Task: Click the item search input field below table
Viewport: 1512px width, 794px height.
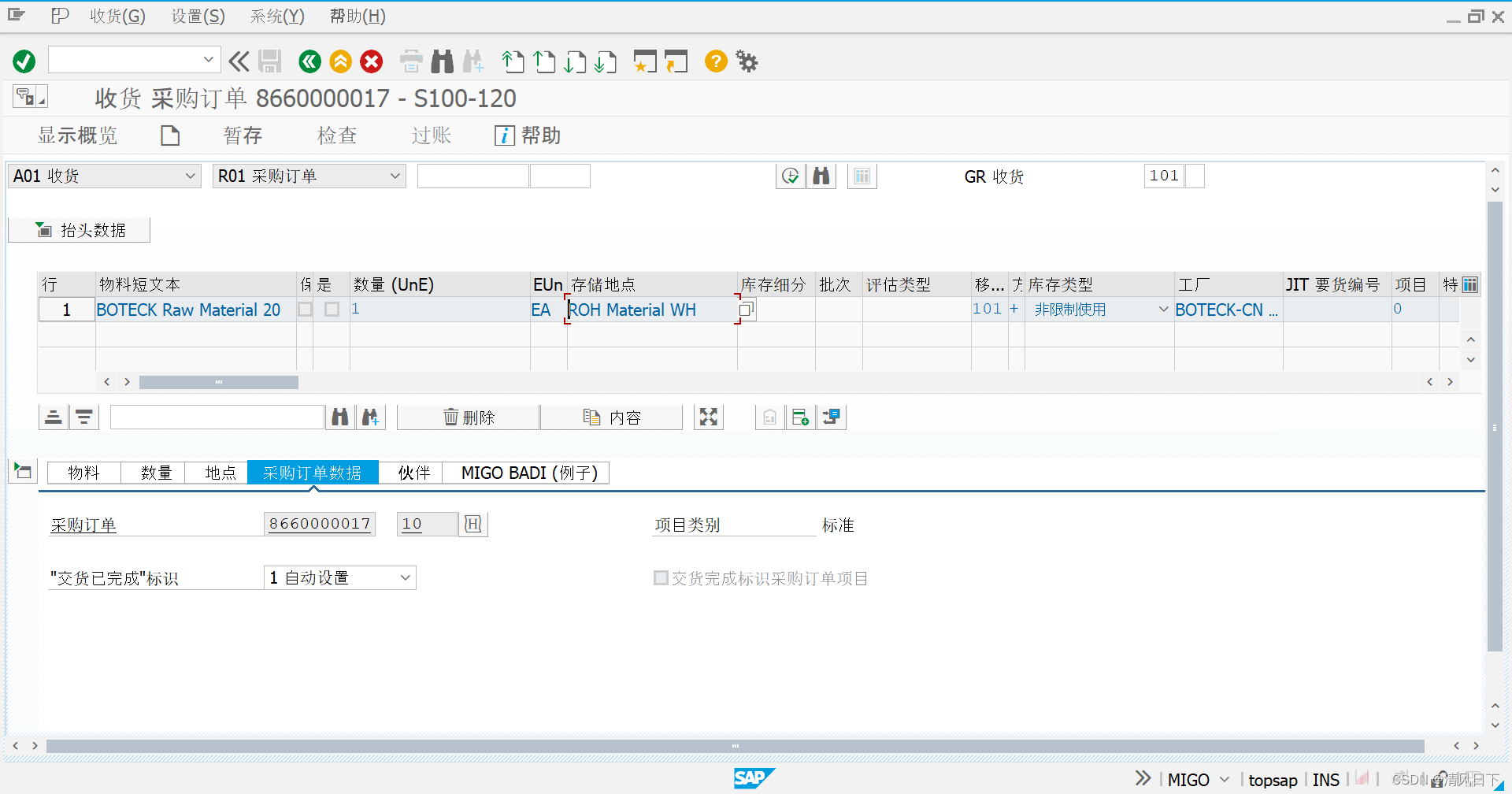Action: tap(217, 417)
